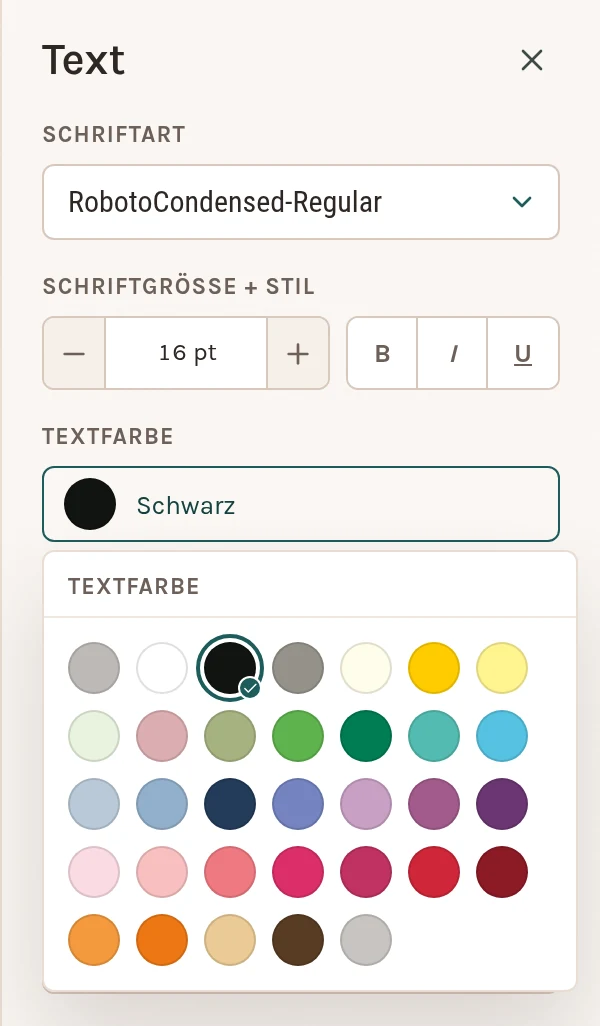Pick the periwinkle blue color swatch

click(298, 804)
